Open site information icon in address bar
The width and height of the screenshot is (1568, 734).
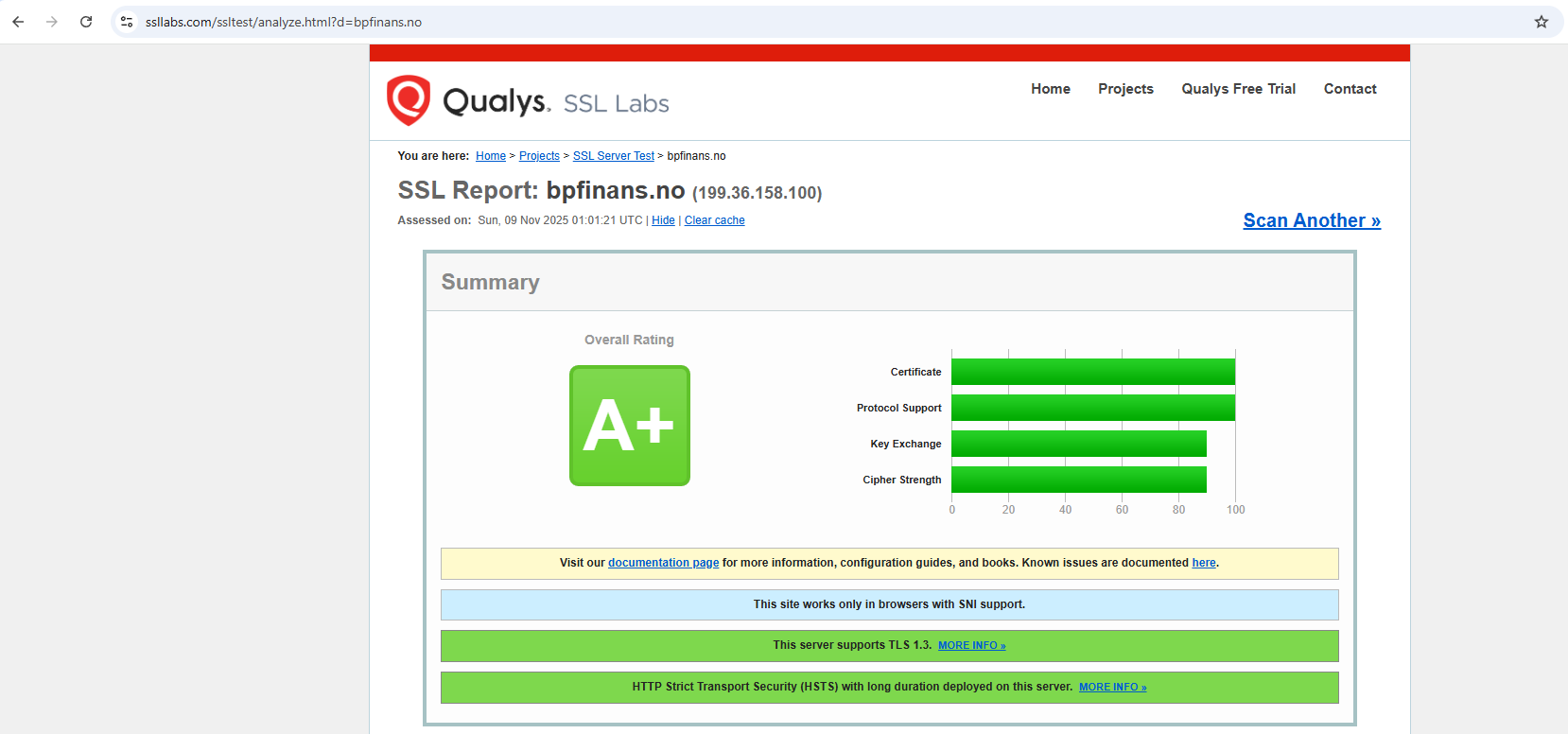127,22
